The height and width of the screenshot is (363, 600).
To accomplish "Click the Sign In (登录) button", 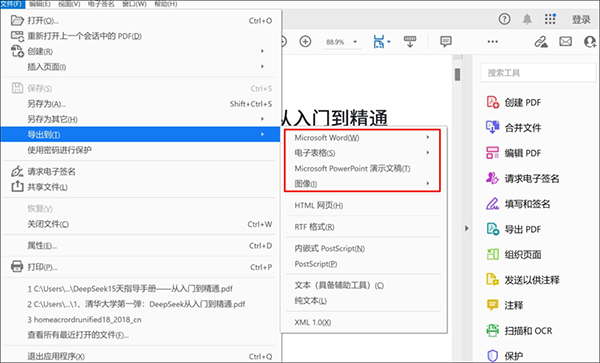I will click(581, 20).
